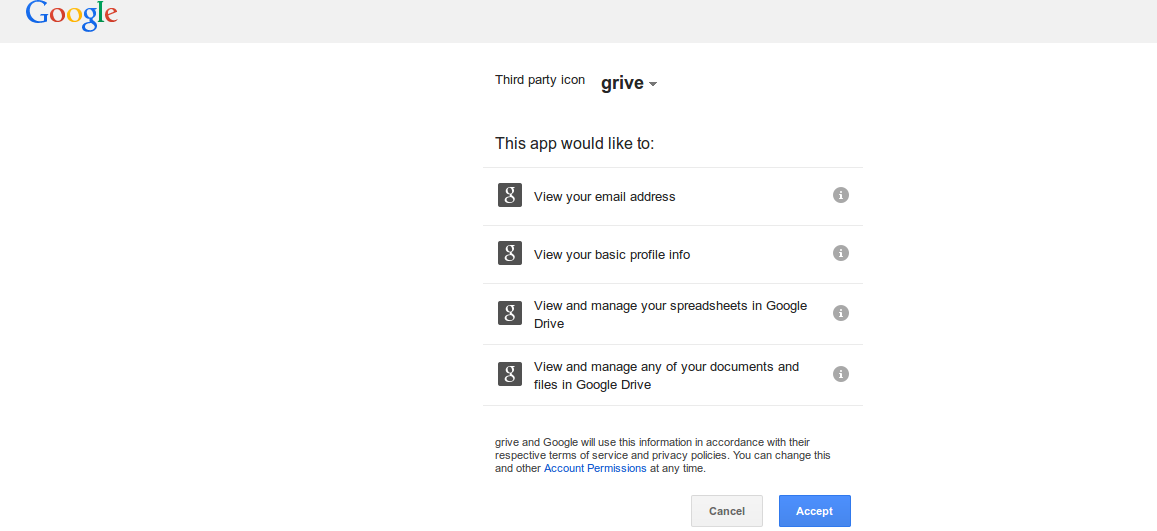The height and width of the screenshot is (531, 1157).
Task: Click Google icon beside email address permission
Action: (510, 195)
